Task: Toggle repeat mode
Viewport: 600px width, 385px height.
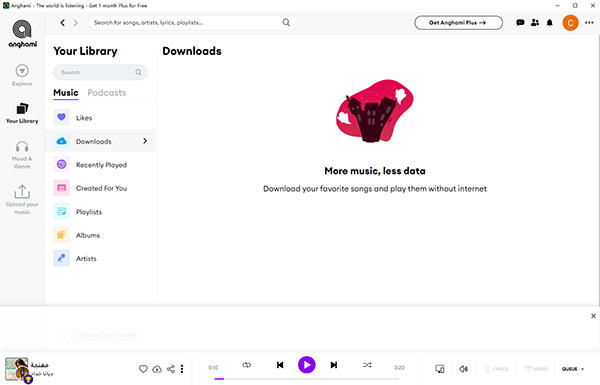Action: (246, 365)
